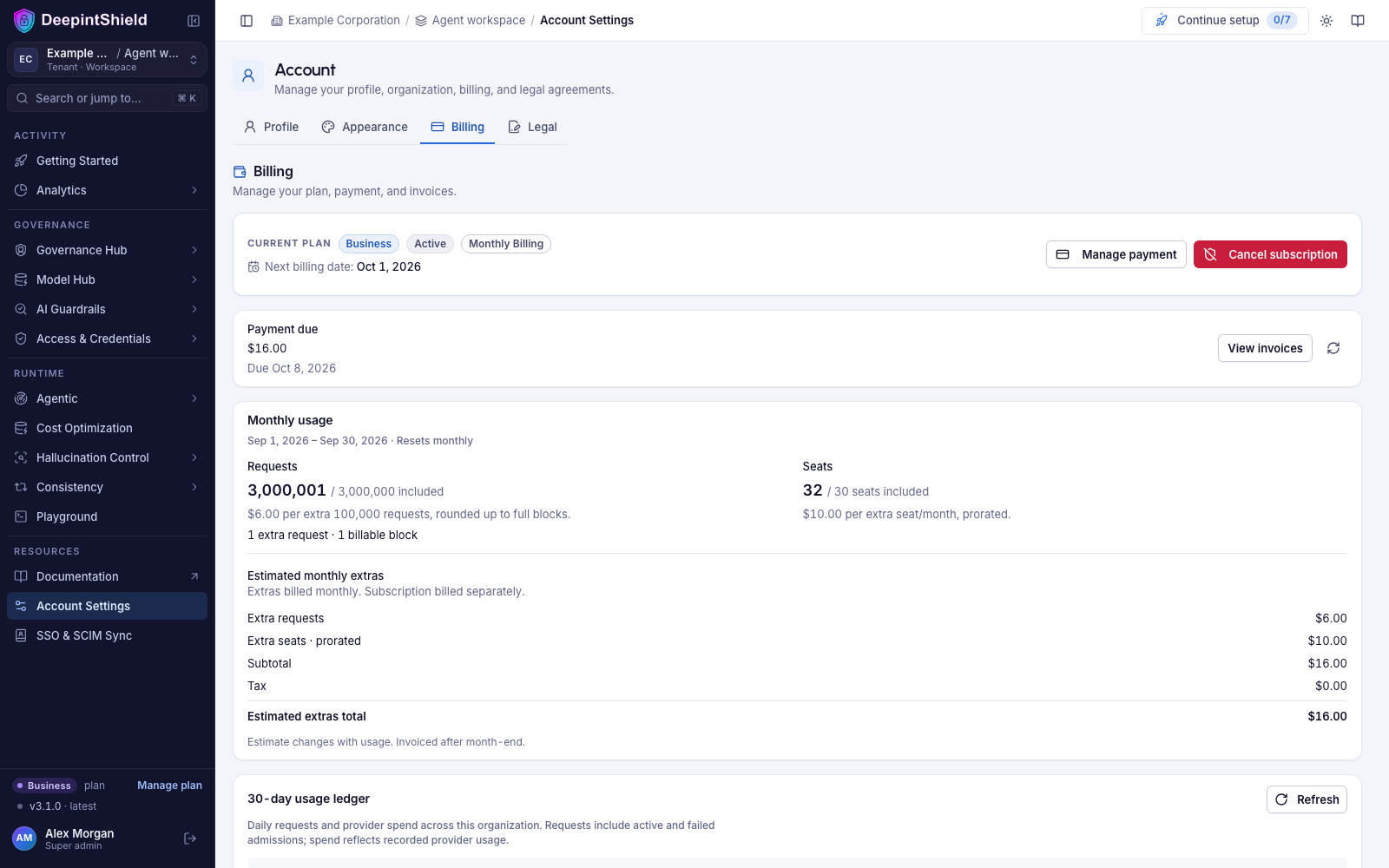This screenshot has width=1389, height=868.
Task: Click the Search or jump to field
Action: click(107, 98)
